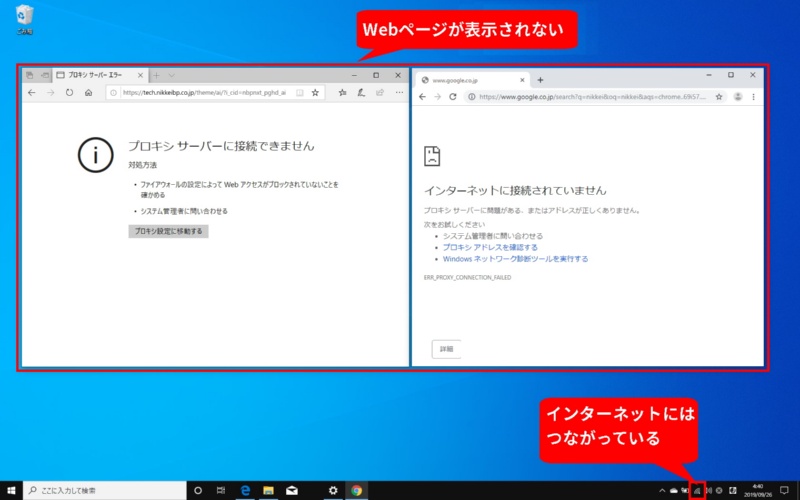This screenshot has height=500, width=800.
Task: Click Windows ネットワーク診断ツールを実行する link
Action: (x=515, y=258)
